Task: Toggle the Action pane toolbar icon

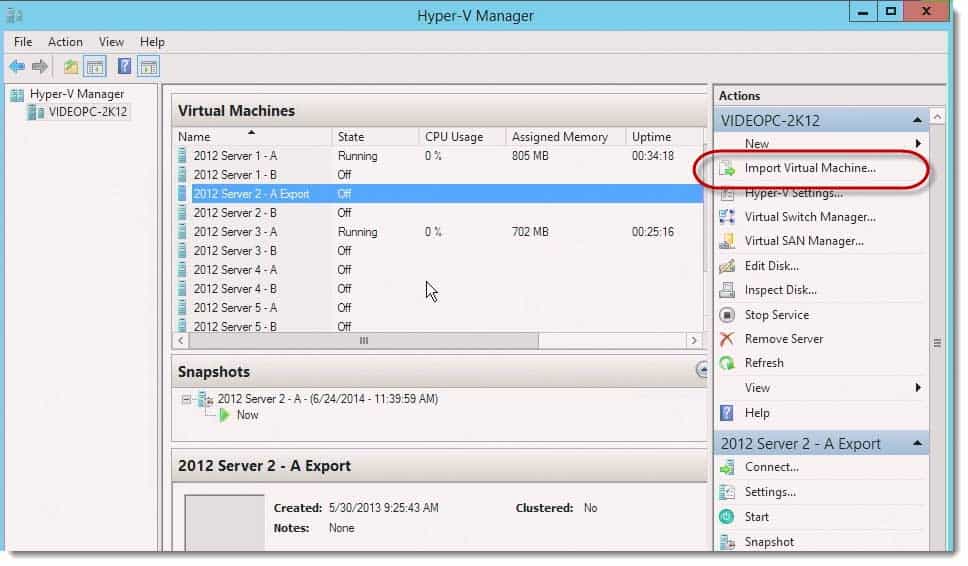Action: (x=149, y=67)
